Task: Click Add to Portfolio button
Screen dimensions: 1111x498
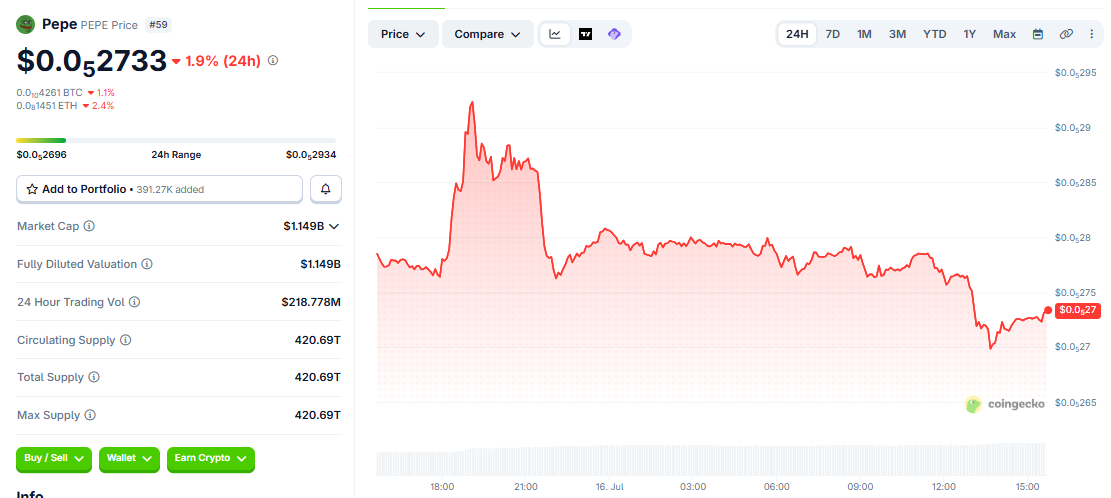Action: 159,189
